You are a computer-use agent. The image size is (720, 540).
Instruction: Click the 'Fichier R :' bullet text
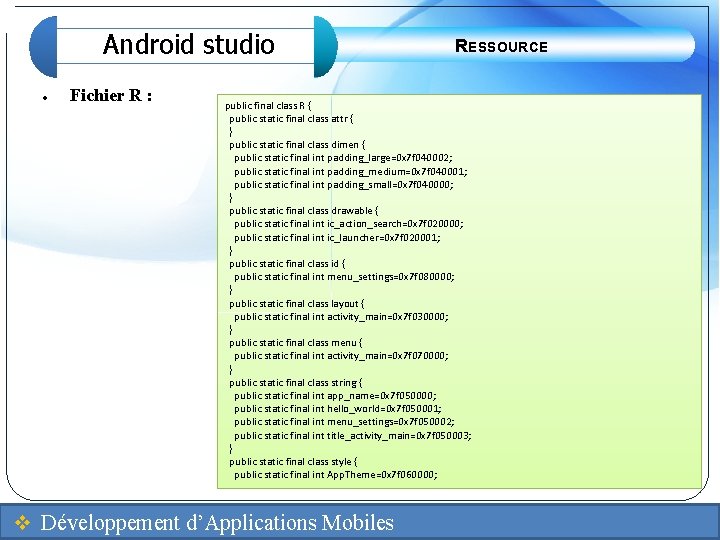111,95
